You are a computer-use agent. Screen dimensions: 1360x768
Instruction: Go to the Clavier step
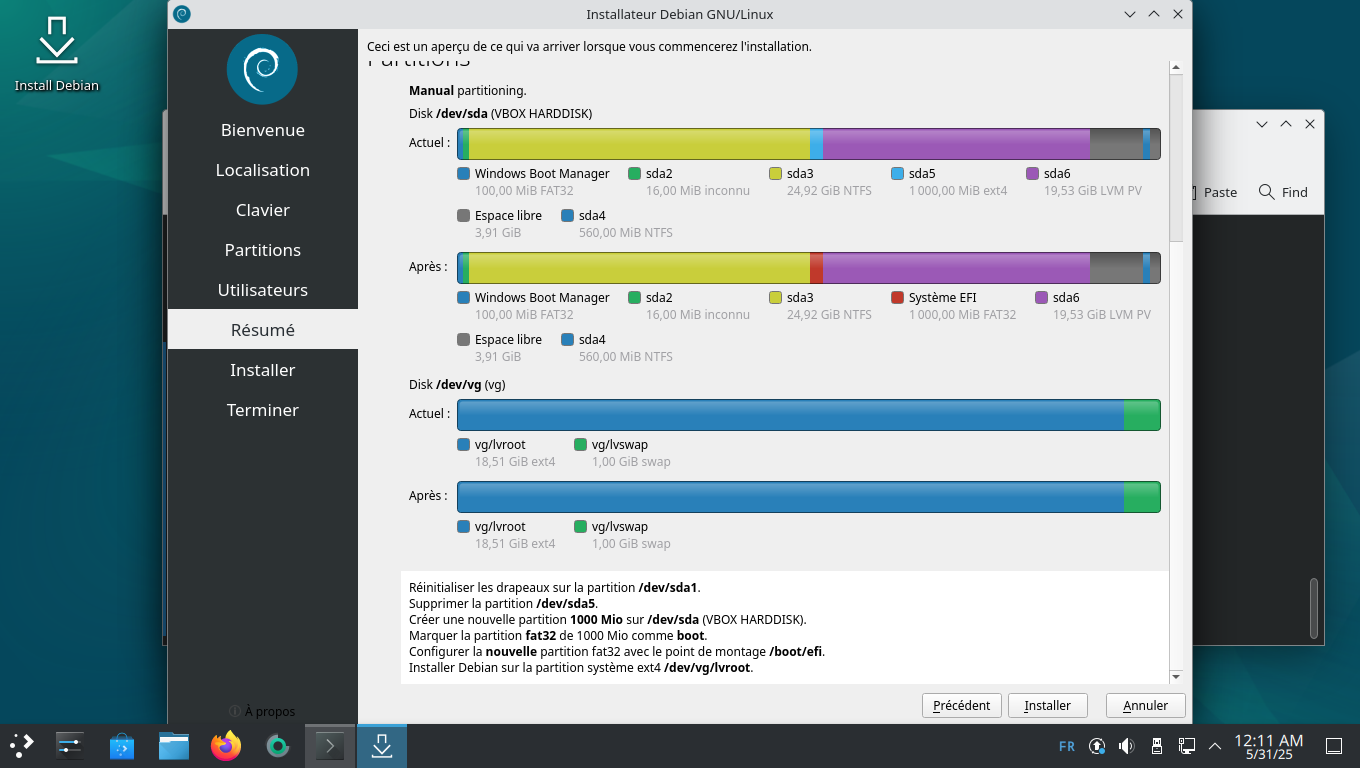263,210
